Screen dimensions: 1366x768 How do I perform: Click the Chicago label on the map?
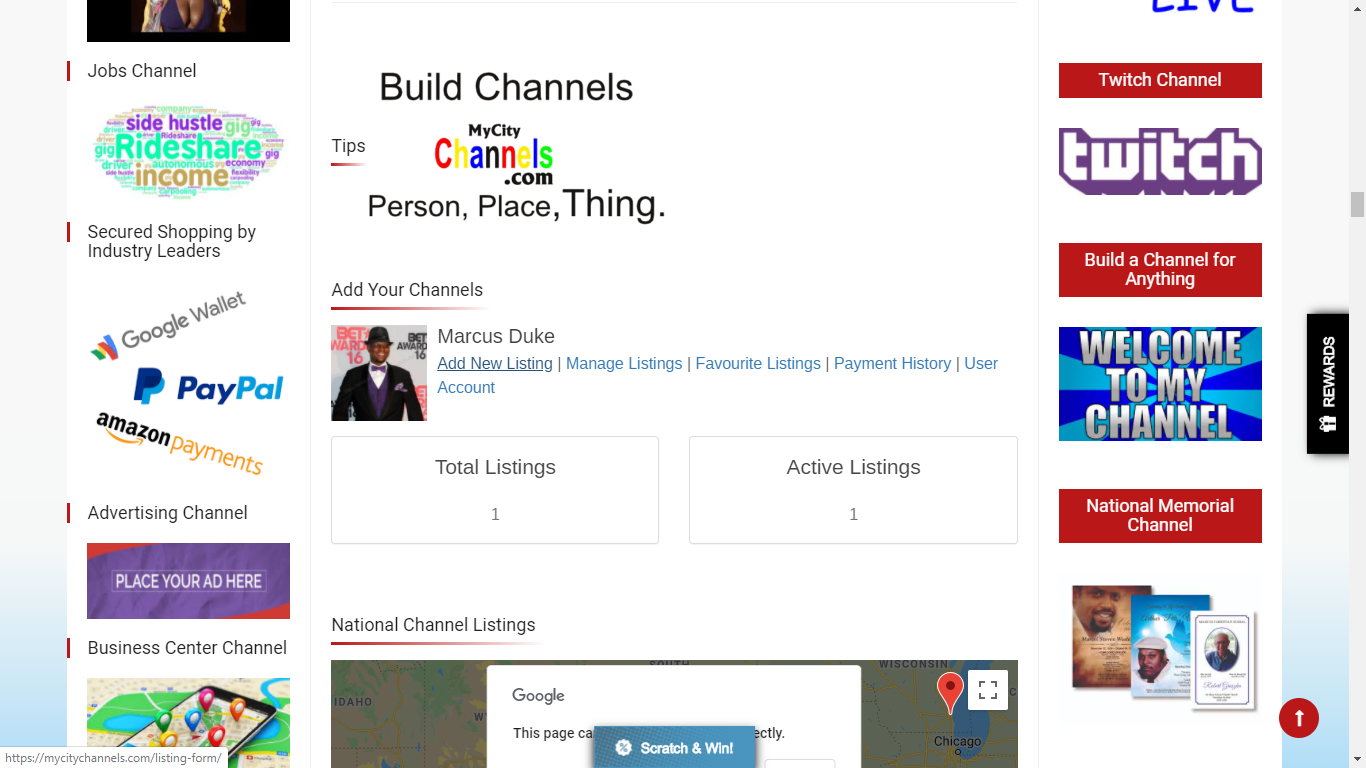957,742
